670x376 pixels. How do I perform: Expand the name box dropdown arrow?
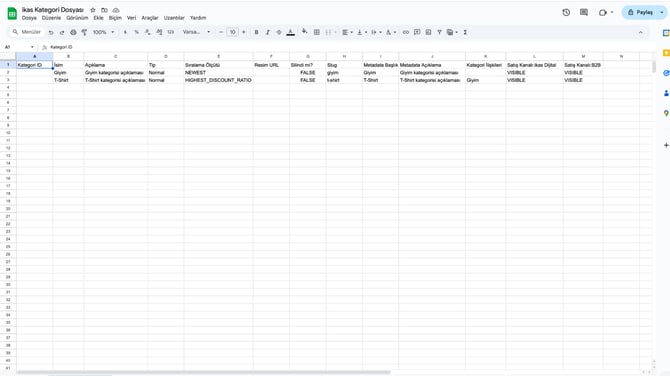pyautogui.click(x=32, y=47)
